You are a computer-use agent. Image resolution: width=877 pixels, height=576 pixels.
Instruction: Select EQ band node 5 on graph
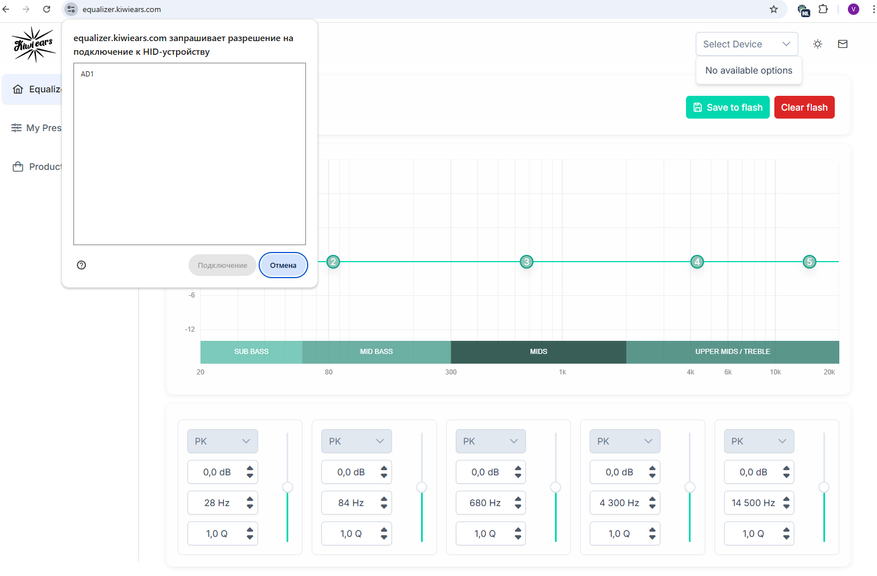click(809, 262)
